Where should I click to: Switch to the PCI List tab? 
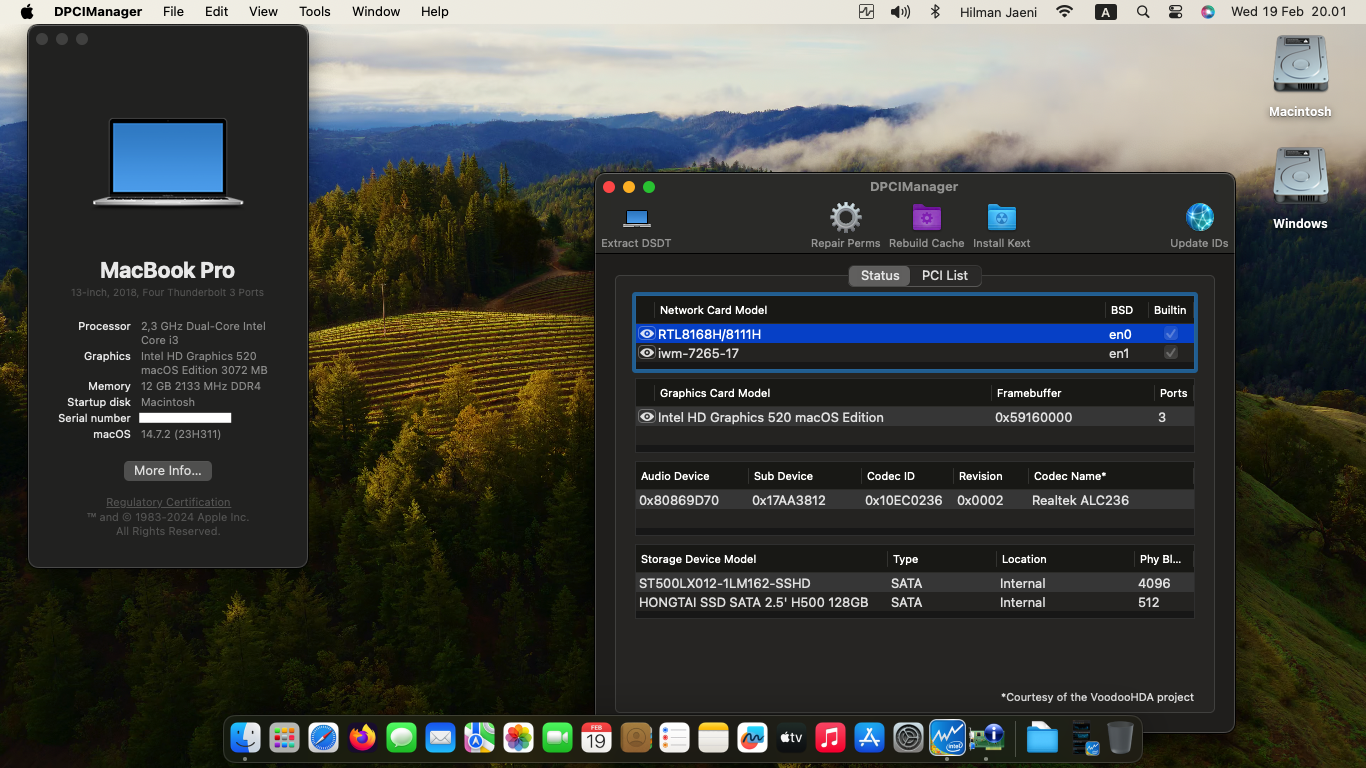click(945, 275)
